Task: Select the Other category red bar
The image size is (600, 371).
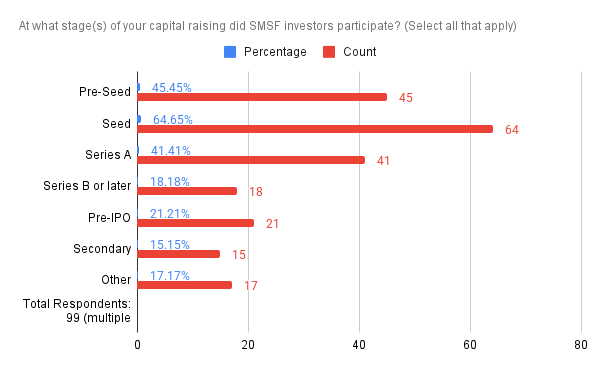Action: [x=184, y=285]
